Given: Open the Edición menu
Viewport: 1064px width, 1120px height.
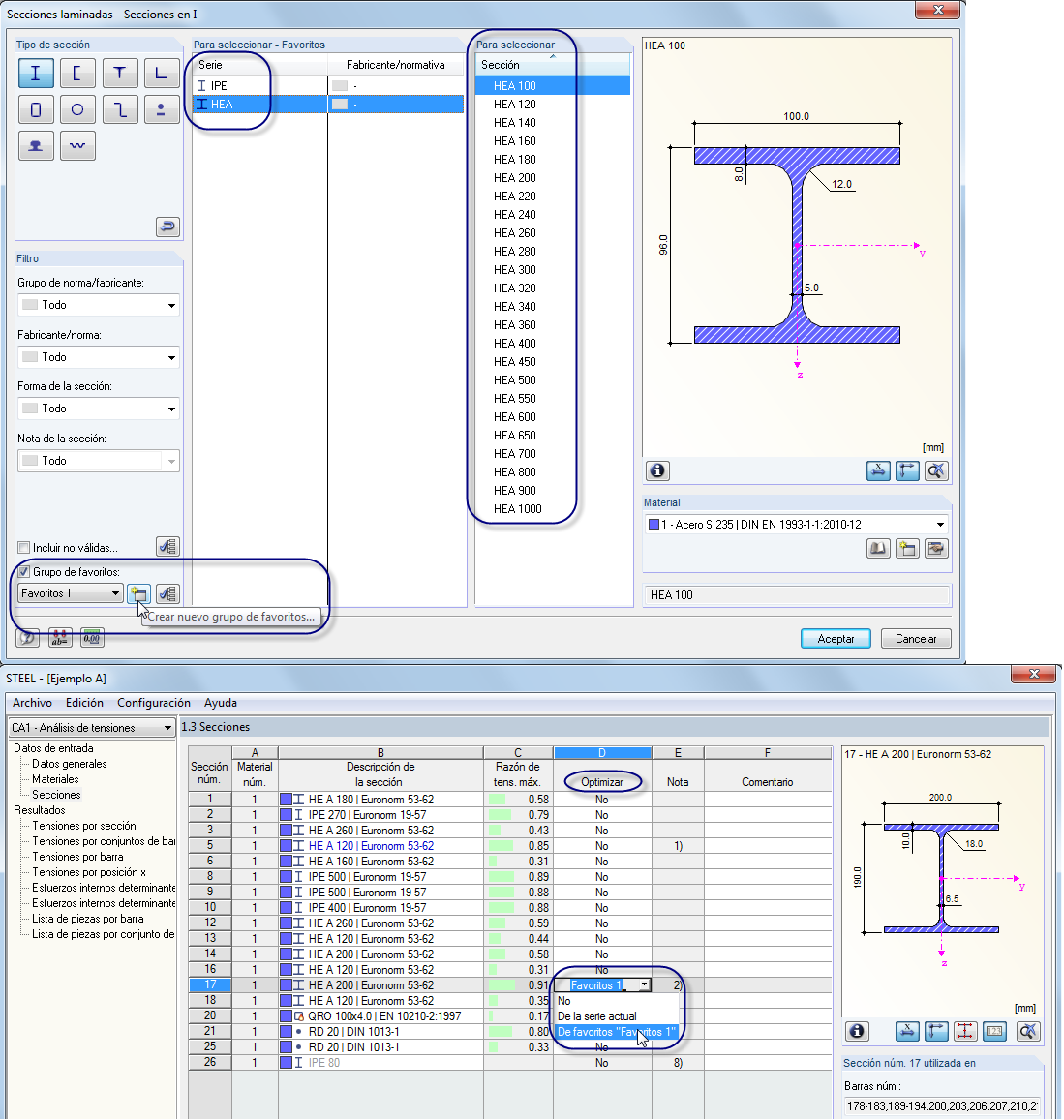Looking at the screenshot, I should tap(84, 703).
